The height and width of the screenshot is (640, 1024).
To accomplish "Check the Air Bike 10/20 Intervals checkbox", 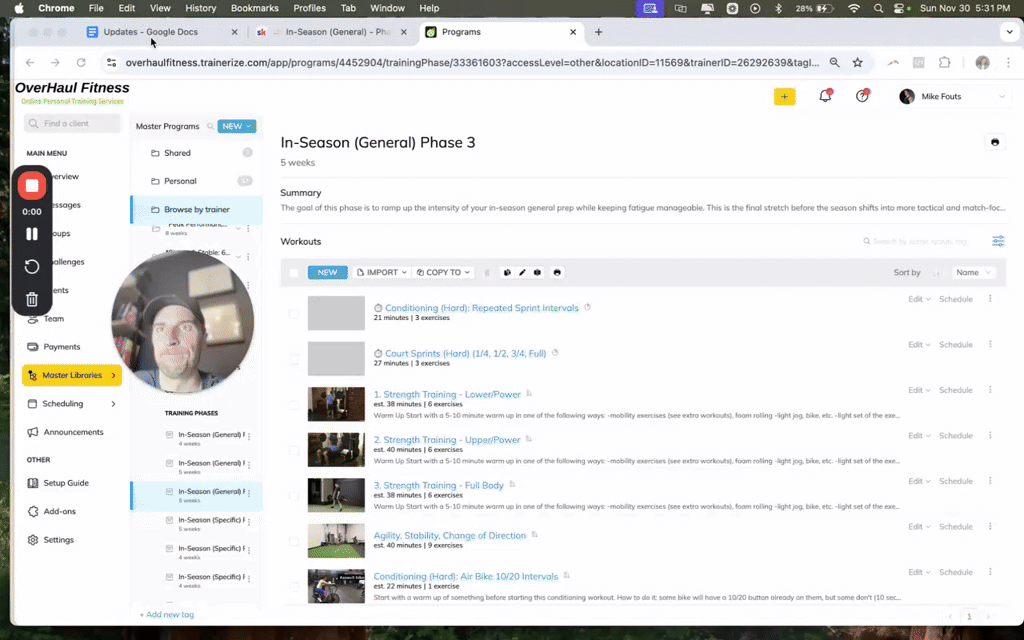I will (x=294, y=586).
